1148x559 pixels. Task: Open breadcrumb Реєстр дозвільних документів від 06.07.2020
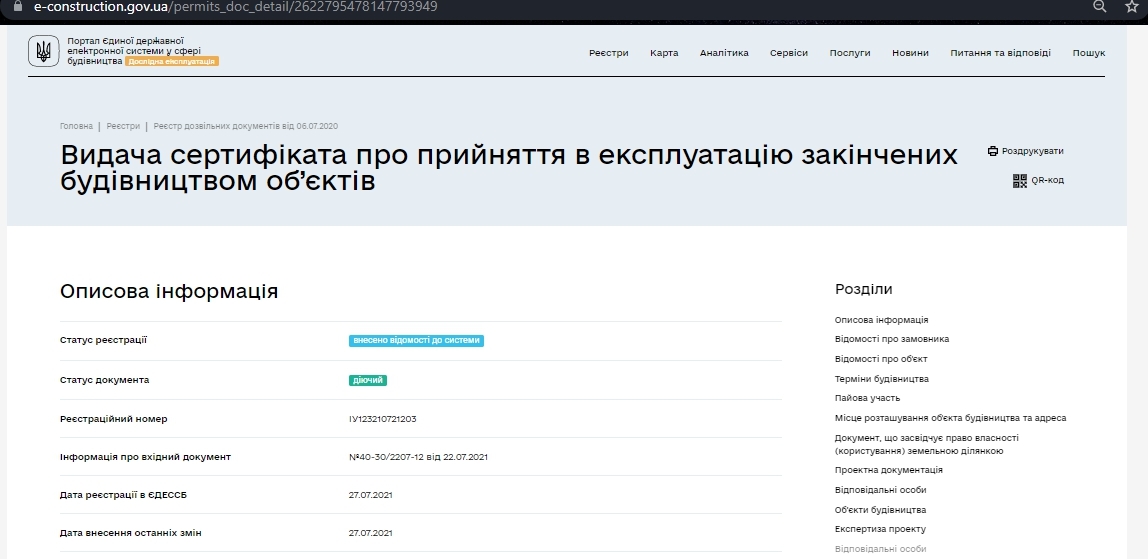(x=245, y=126)
